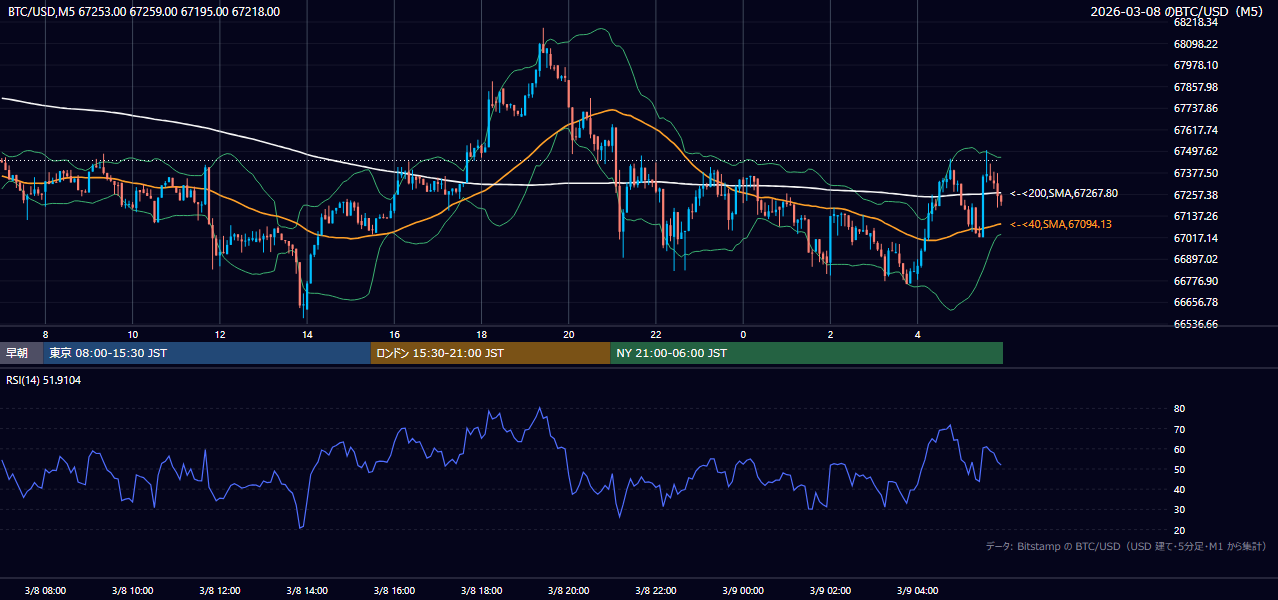The height and width of the screenshot is (600, 1278).
Task: Click the bottom time label 3/8 14:00
Action: [307, 590]
